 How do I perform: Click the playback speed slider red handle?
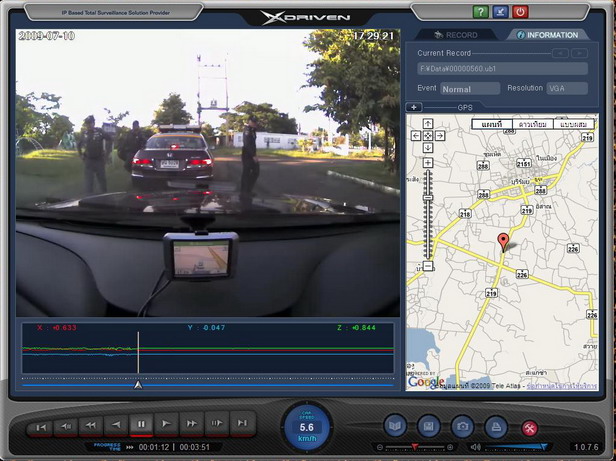414,447
